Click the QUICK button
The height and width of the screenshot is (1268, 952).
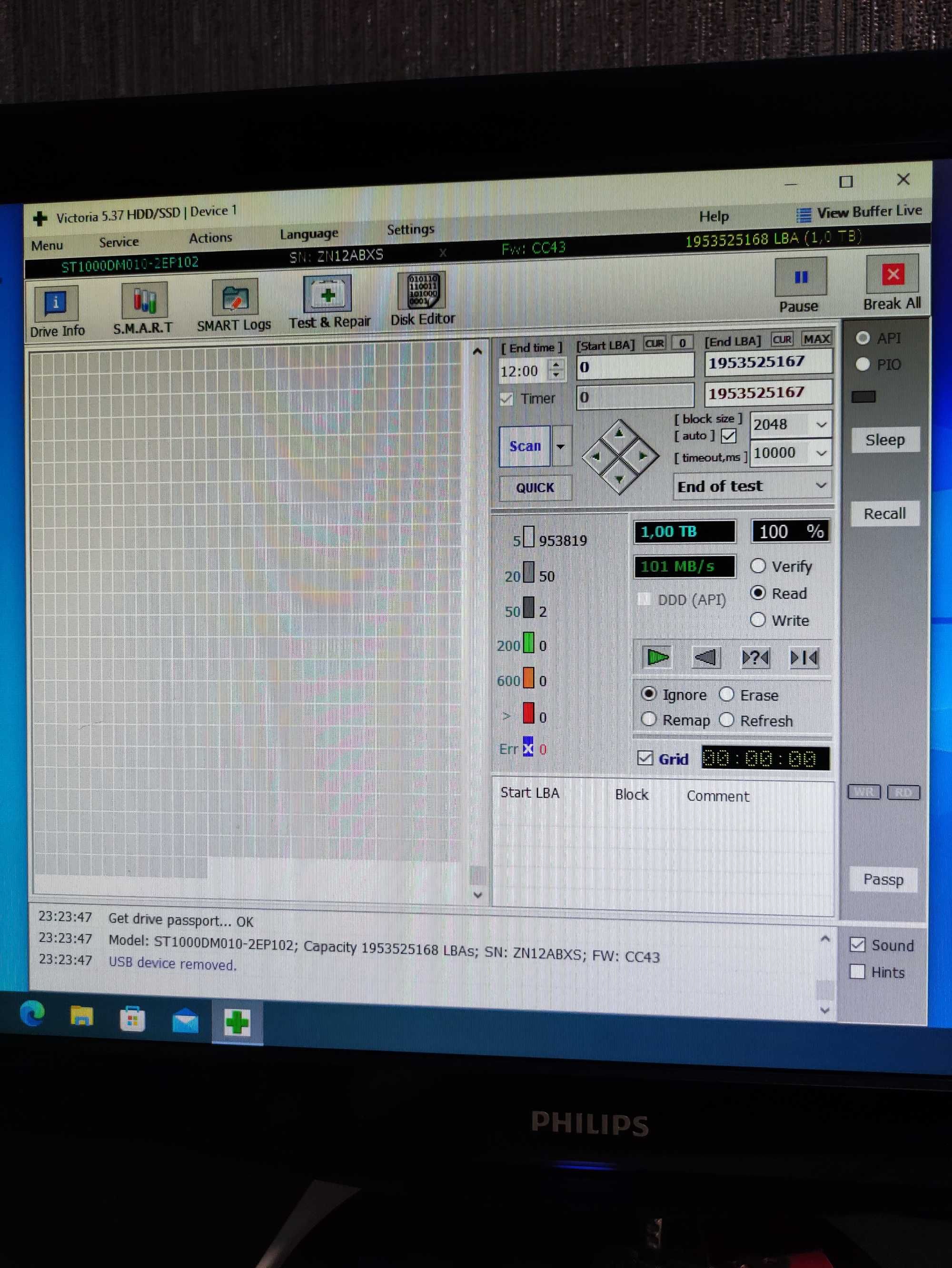click(535, 488)
